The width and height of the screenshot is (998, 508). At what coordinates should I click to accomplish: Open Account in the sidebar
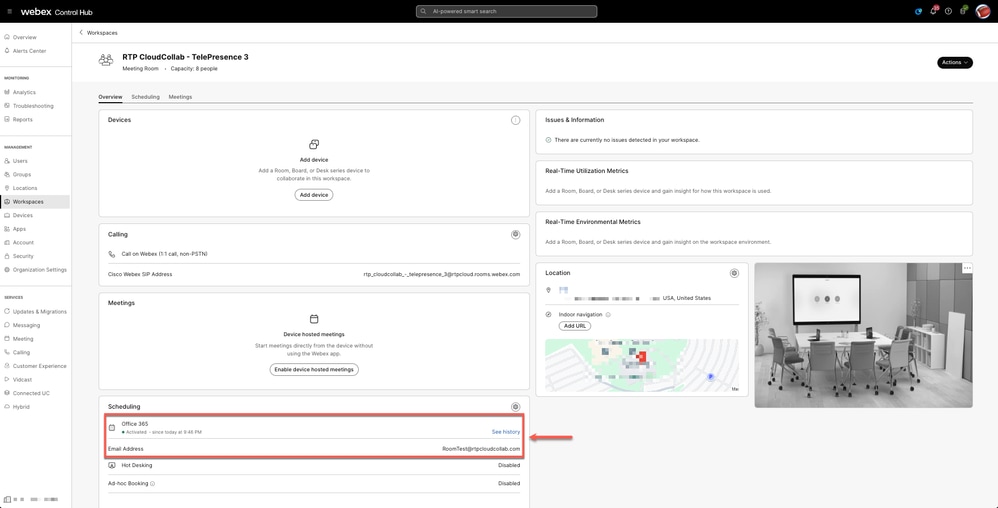point(23,243)
